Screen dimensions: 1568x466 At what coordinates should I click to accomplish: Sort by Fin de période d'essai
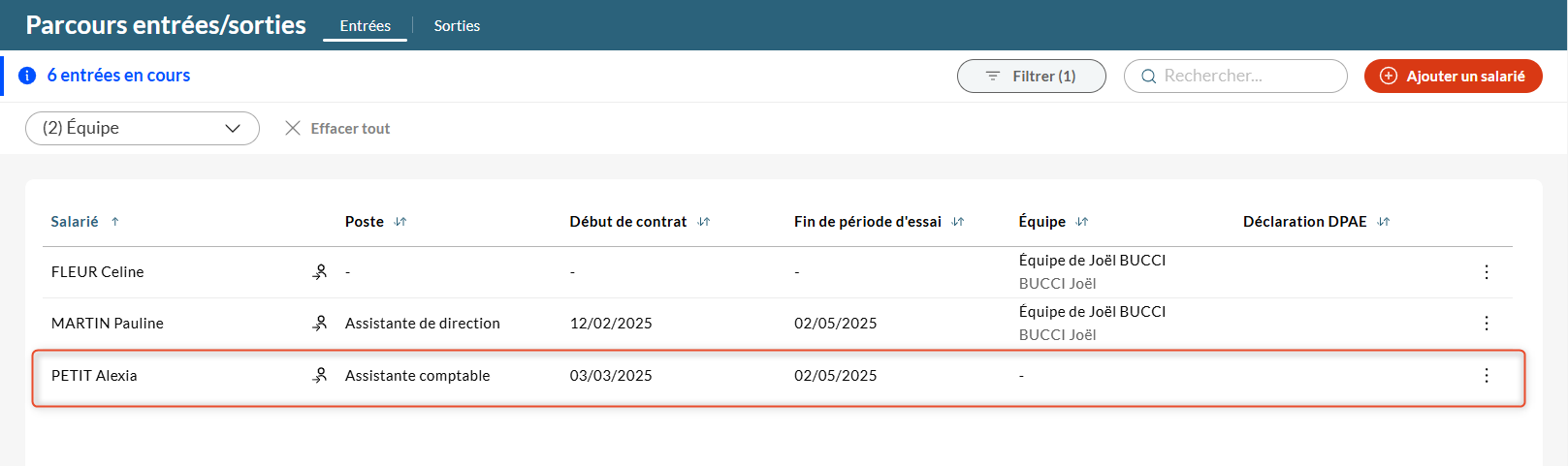click(958, 222)
